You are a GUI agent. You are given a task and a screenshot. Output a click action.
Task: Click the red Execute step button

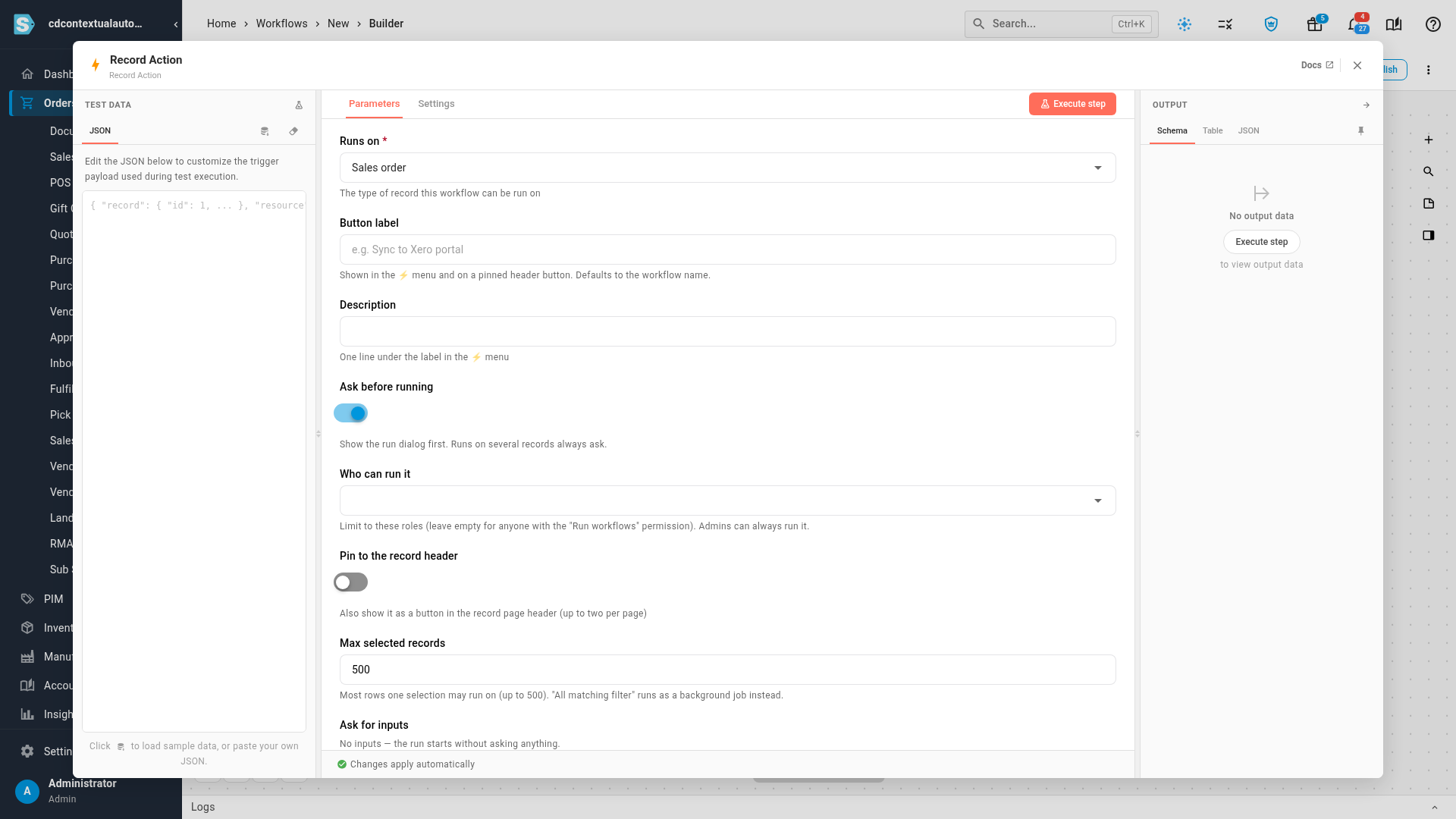[1072, 104]
